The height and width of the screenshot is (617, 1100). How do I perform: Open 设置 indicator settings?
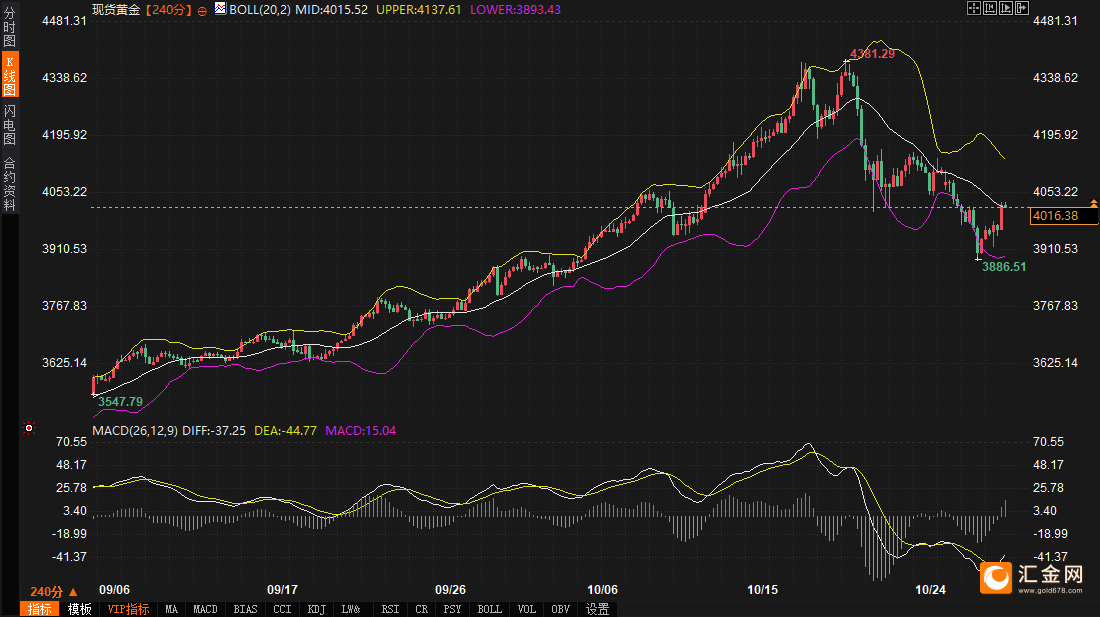(x=598, y=609)
